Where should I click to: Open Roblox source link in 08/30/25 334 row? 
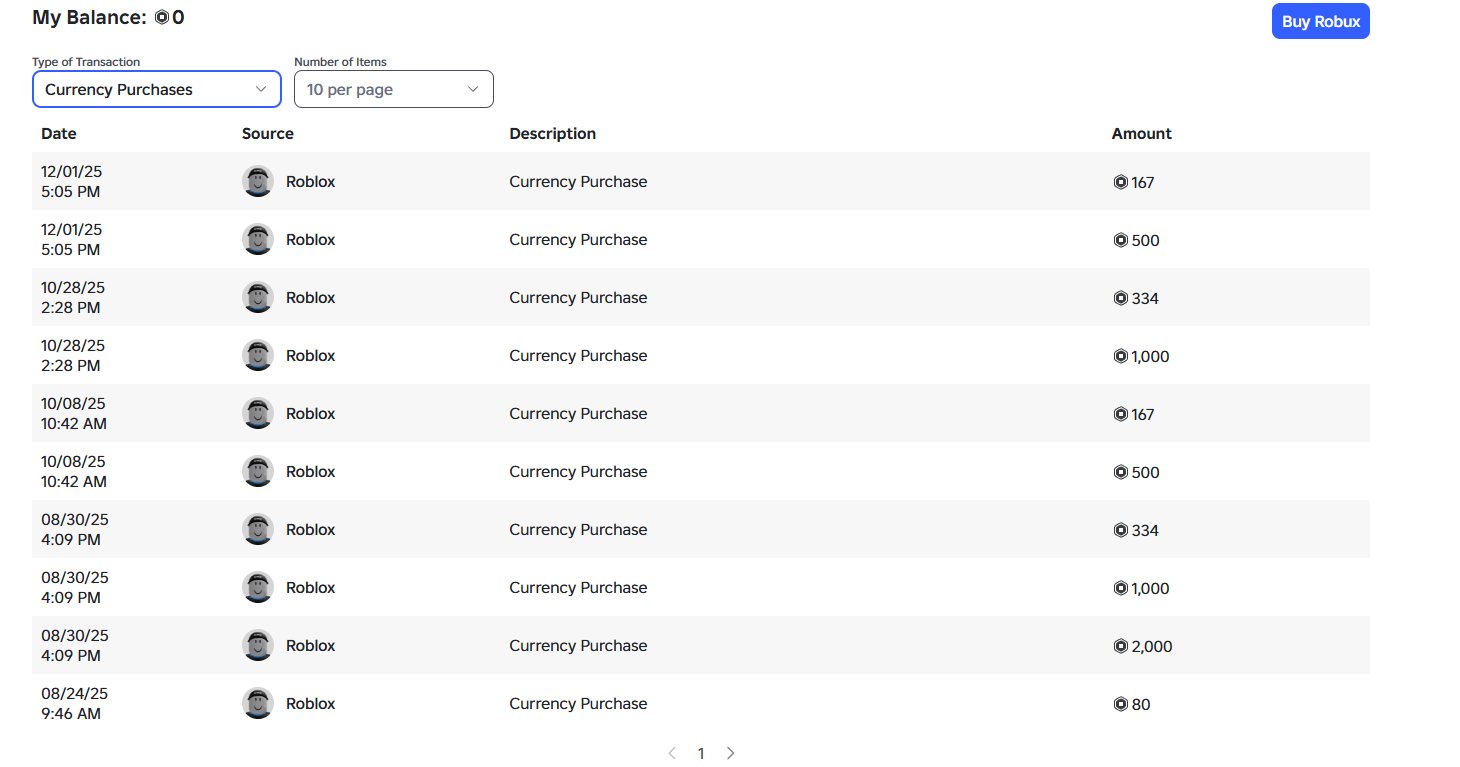coord(310,529)
